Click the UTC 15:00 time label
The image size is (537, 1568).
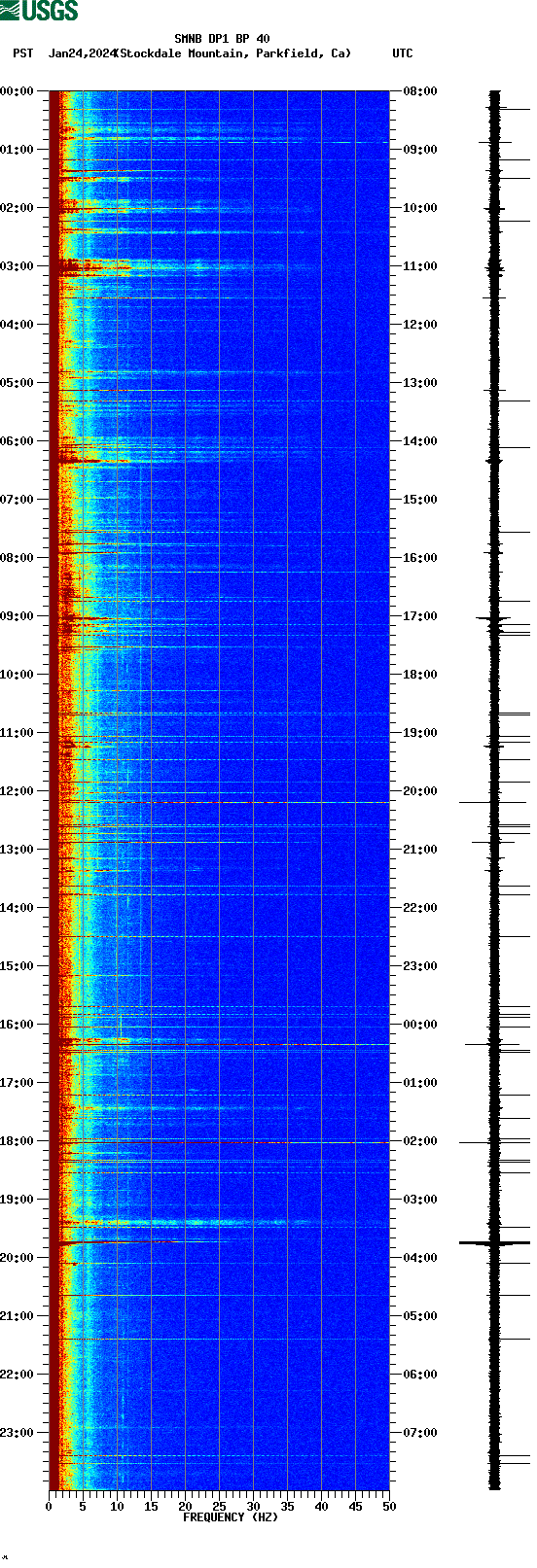coord(420,500)
